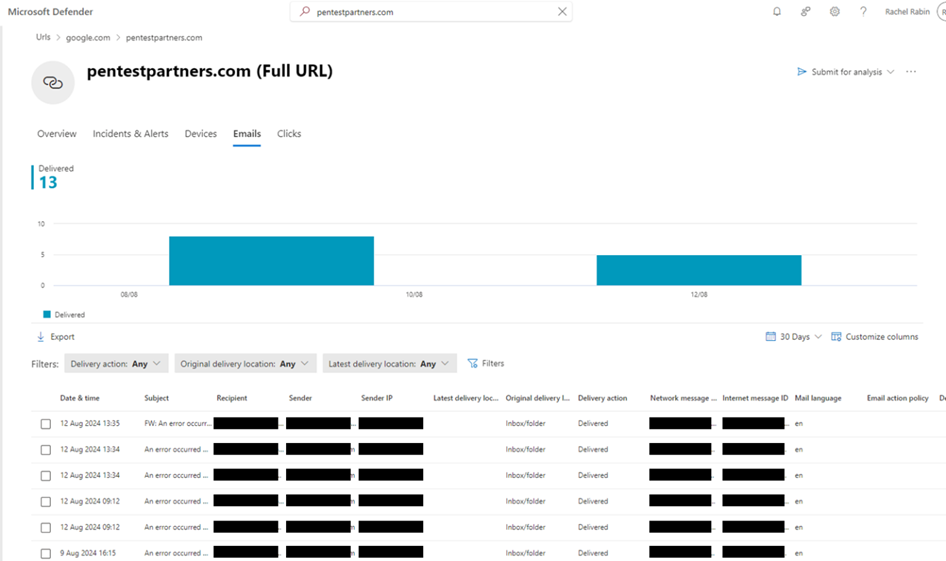The height and width of the screenshot is (561, 946).
Task: Sort by Mail language column header
Action: (817, 398)
